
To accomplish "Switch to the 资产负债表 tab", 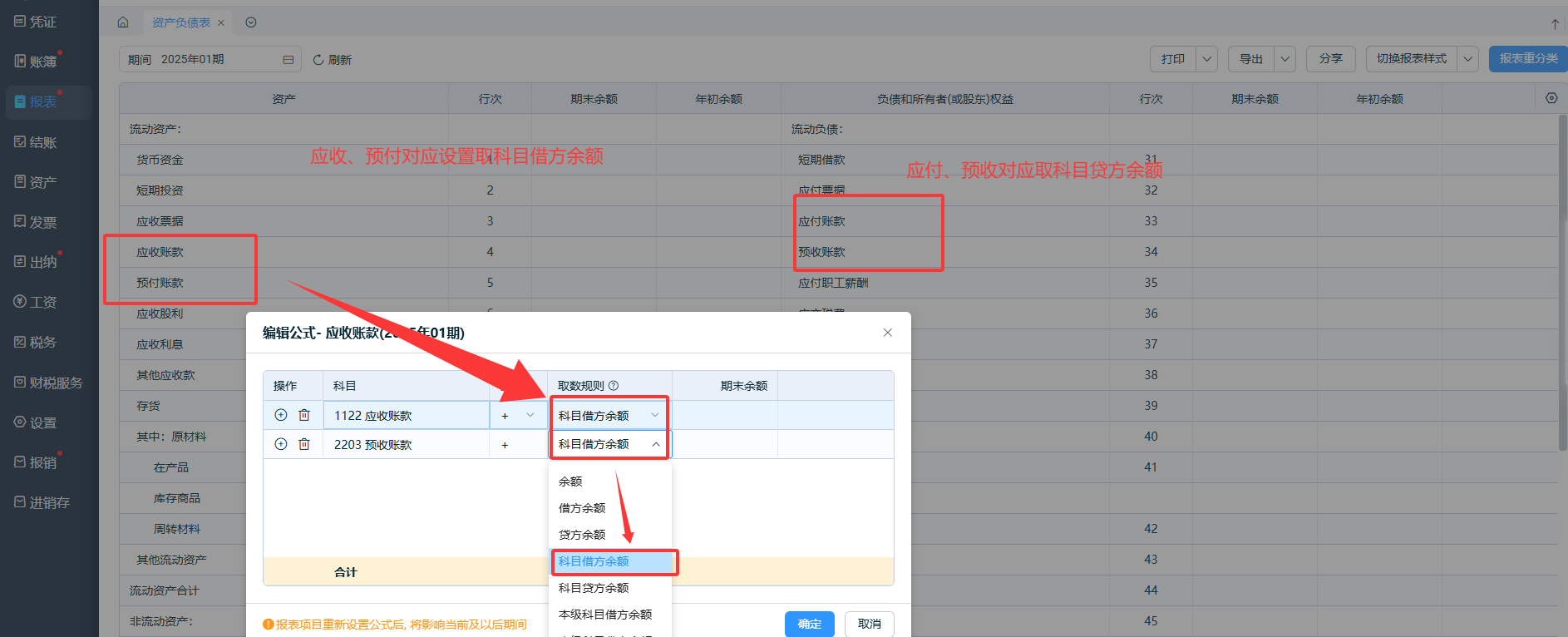I will pos(181,22).
